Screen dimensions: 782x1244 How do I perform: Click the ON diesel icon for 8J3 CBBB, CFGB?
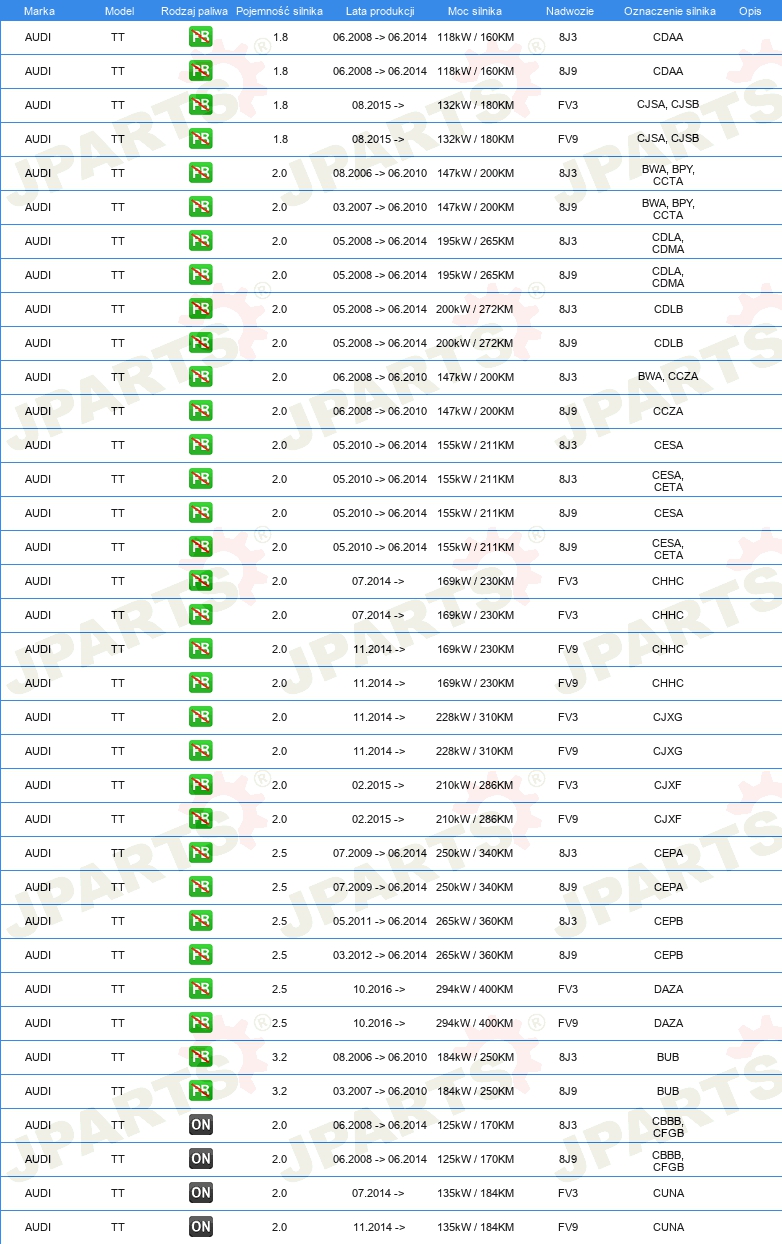201,1125
